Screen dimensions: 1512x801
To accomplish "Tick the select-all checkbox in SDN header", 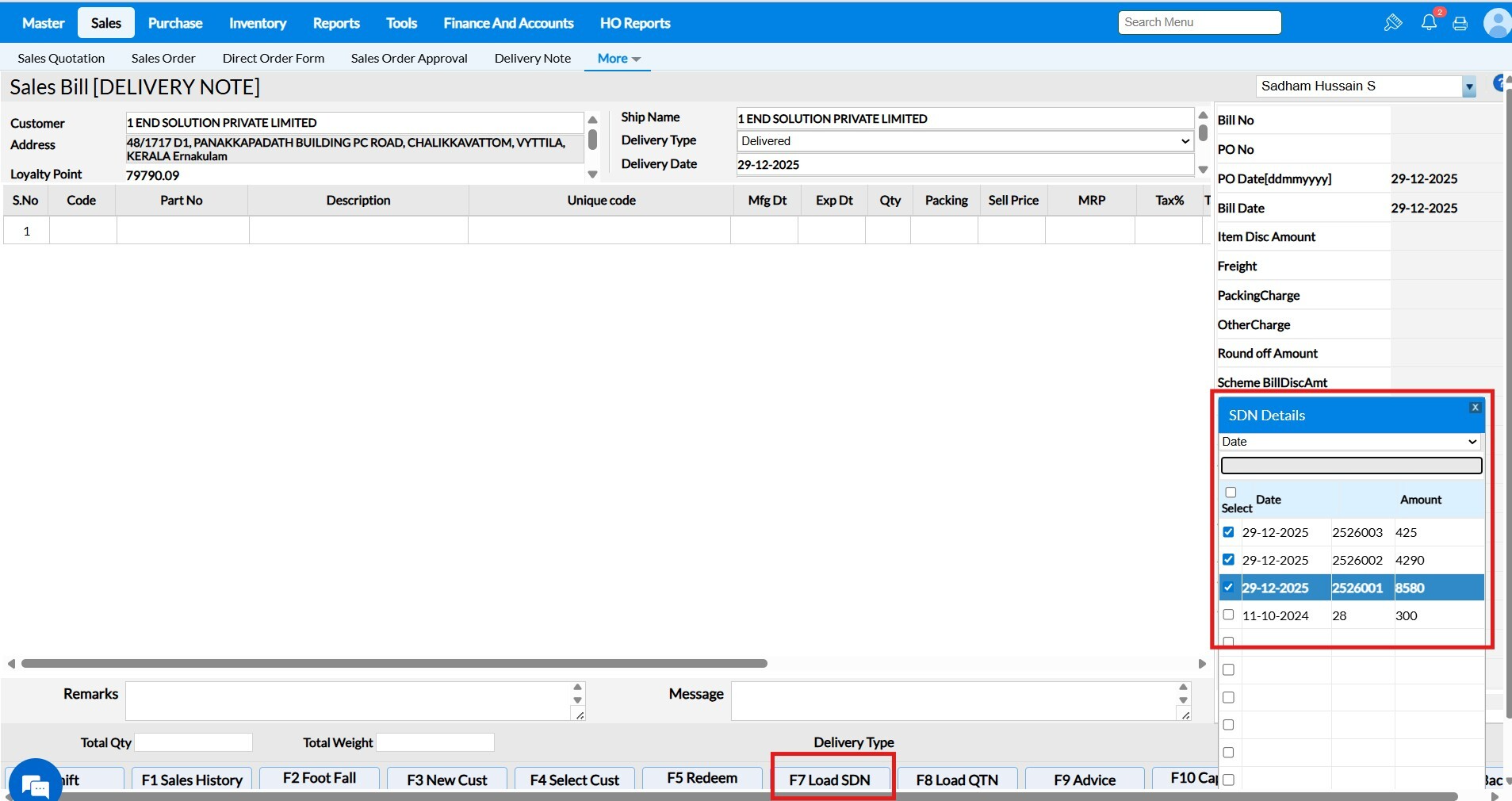I will coord(1231,492).
